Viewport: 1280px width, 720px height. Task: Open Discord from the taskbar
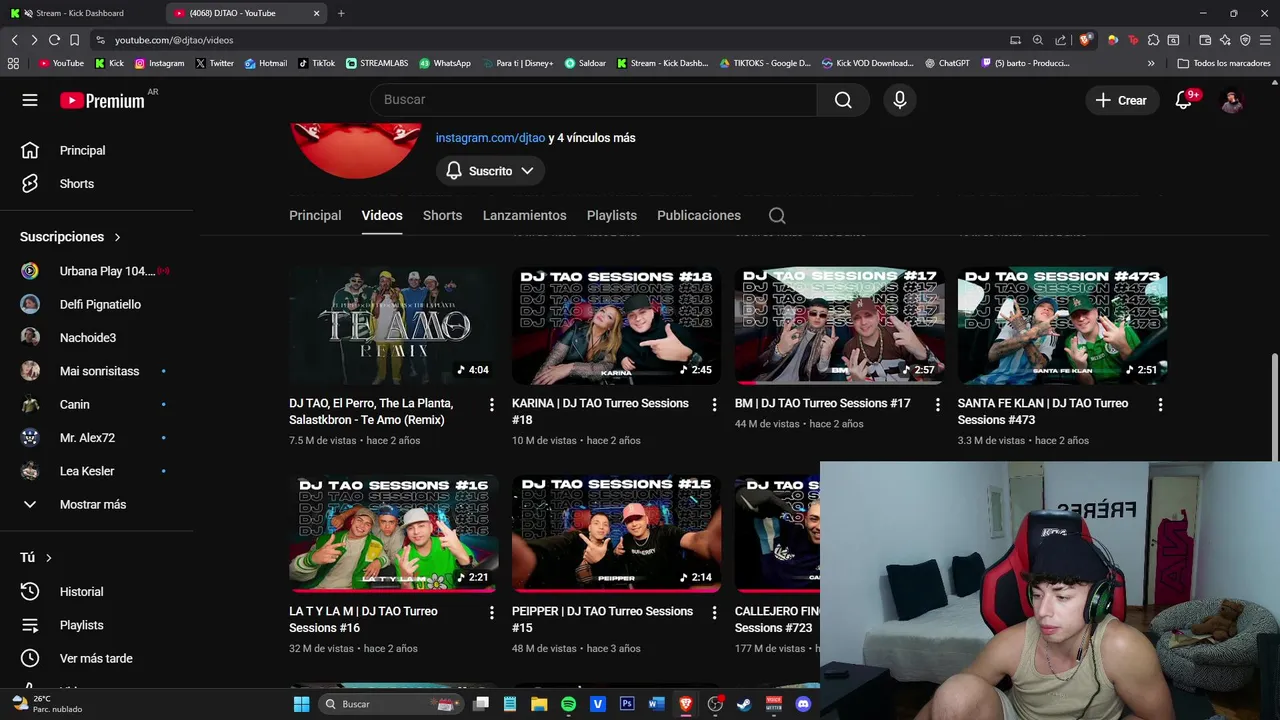(x=803, y=704)
